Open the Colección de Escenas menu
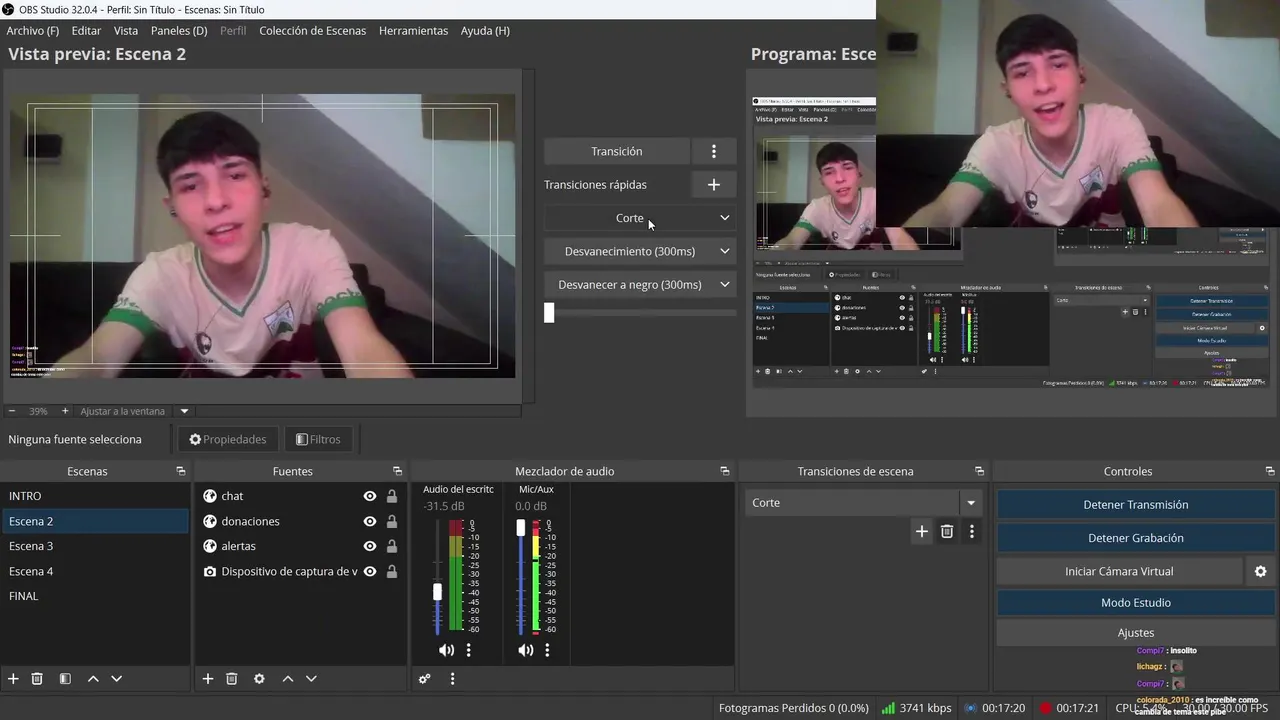 click(312, 31)
